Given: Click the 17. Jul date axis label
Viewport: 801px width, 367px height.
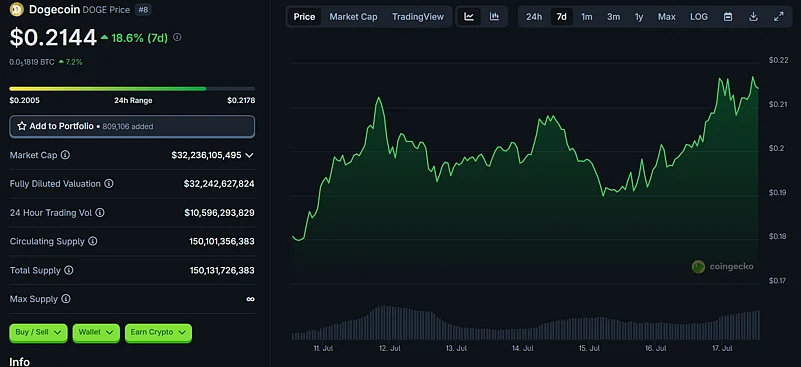Looking at the screenshot, I should click(x=722, y=348).
